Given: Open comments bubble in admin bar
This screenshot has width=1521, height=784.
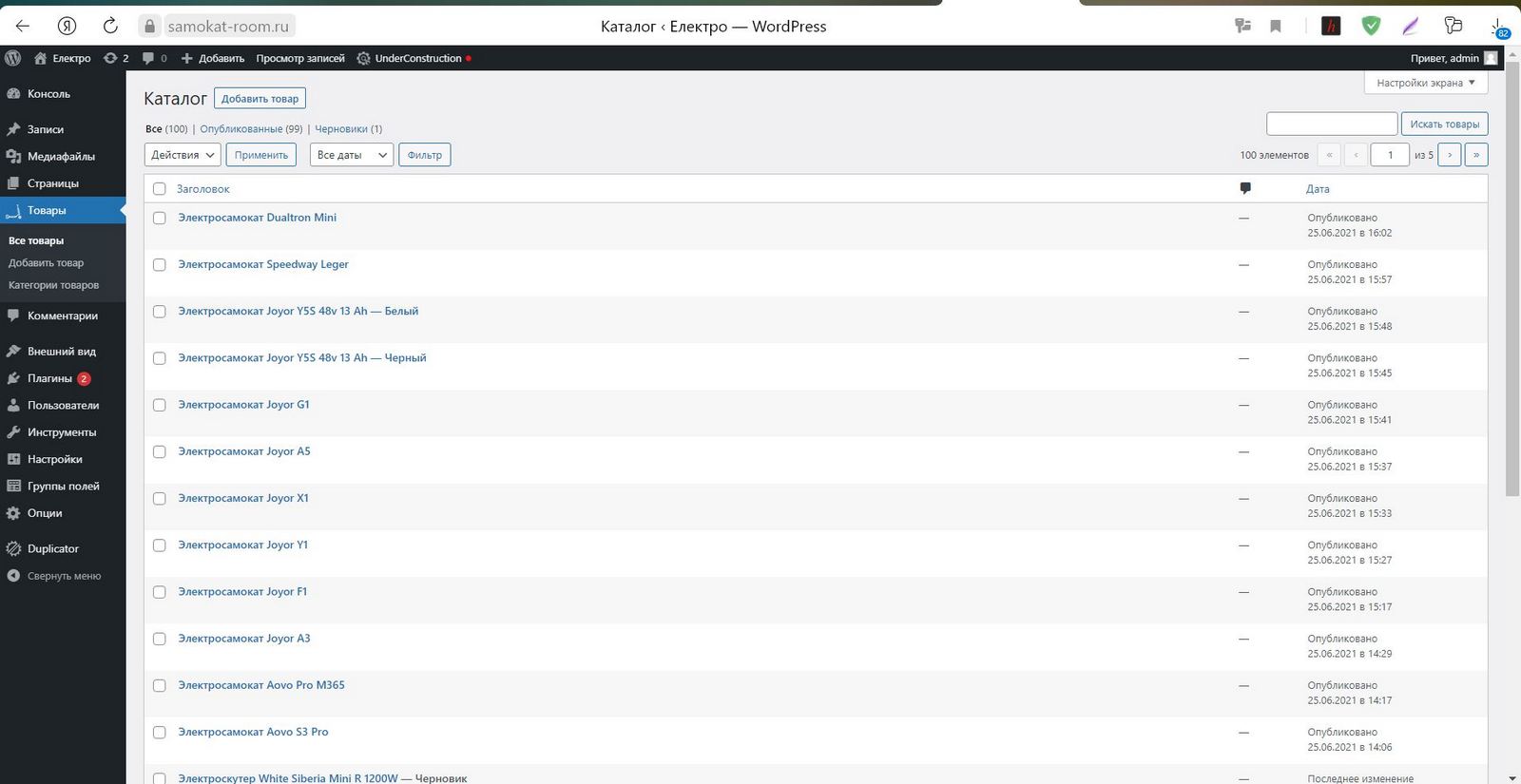Looking at the screenshot, I should [148, 58].
